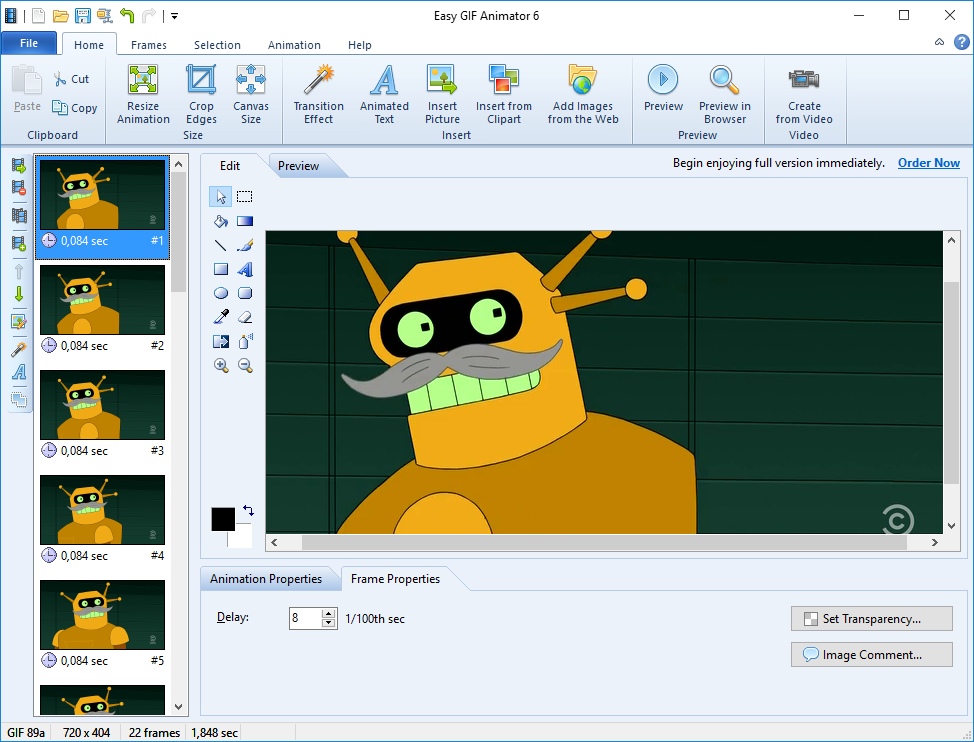Open the File menu
This screenshot has width=974, height=742.
point(29,43)
